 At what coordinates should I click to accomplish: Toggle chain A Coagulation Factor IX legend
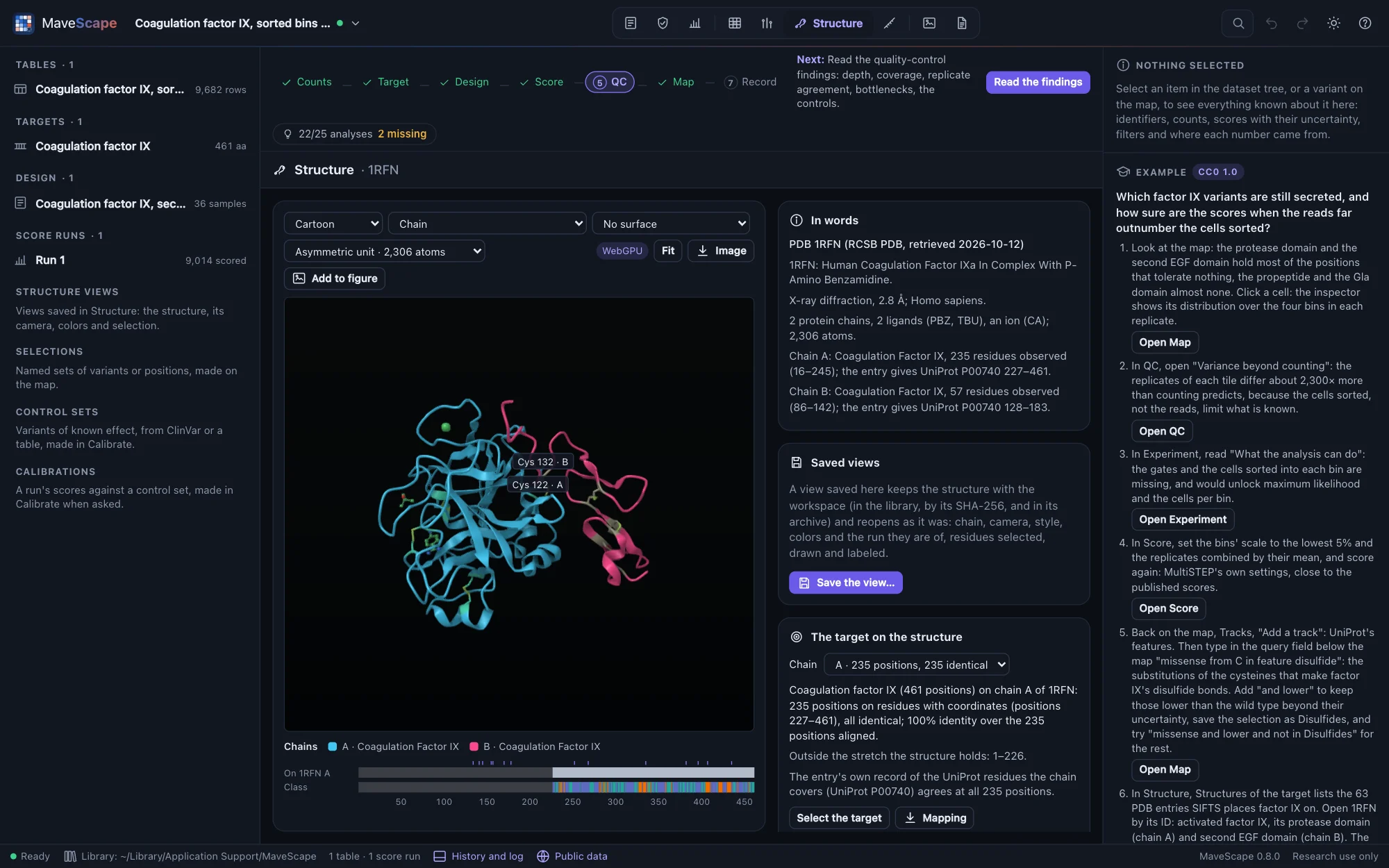394,746
